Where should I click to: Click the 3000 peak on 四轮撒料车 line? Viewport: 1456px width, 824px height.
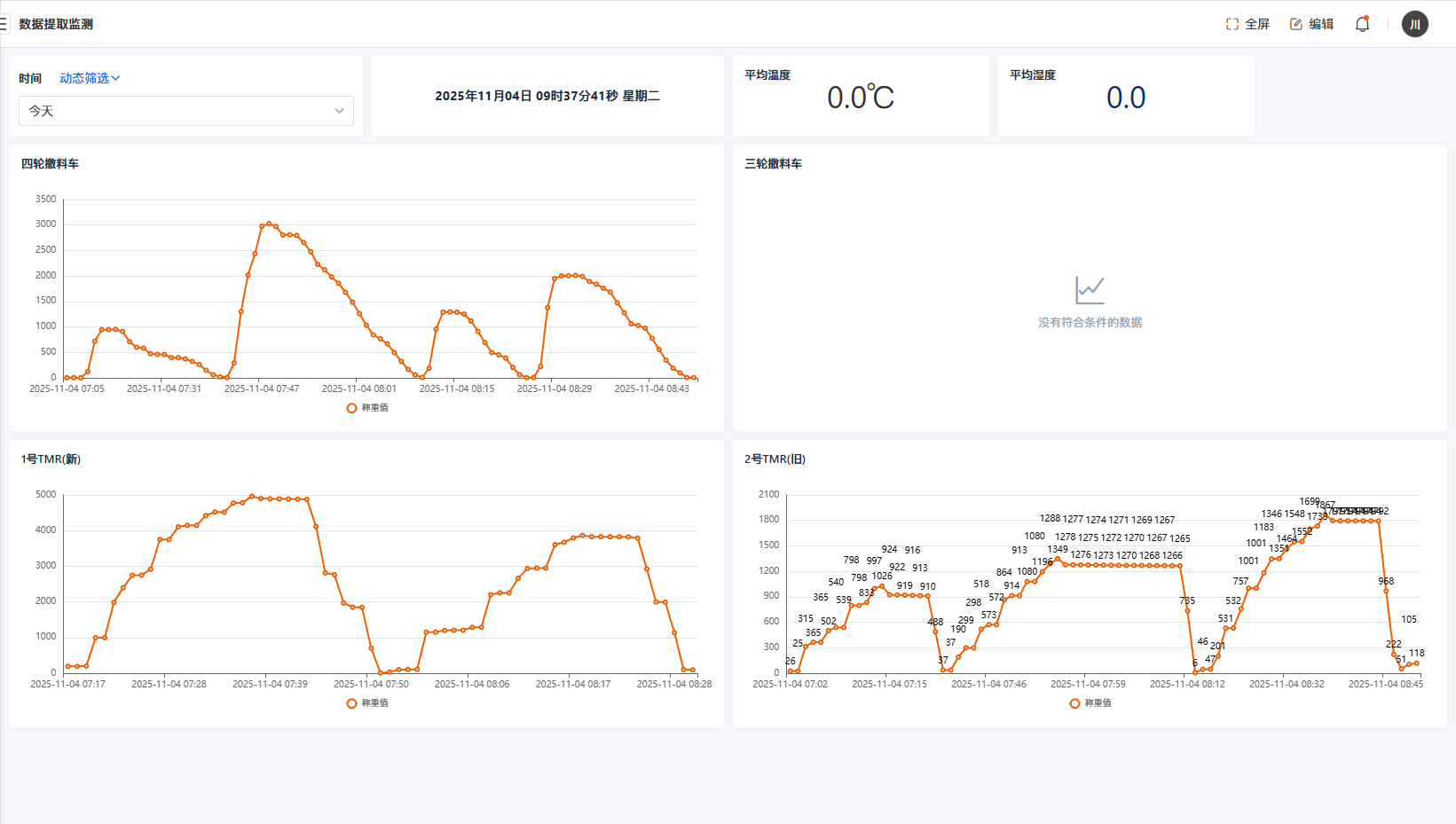(x=269, y=224)
